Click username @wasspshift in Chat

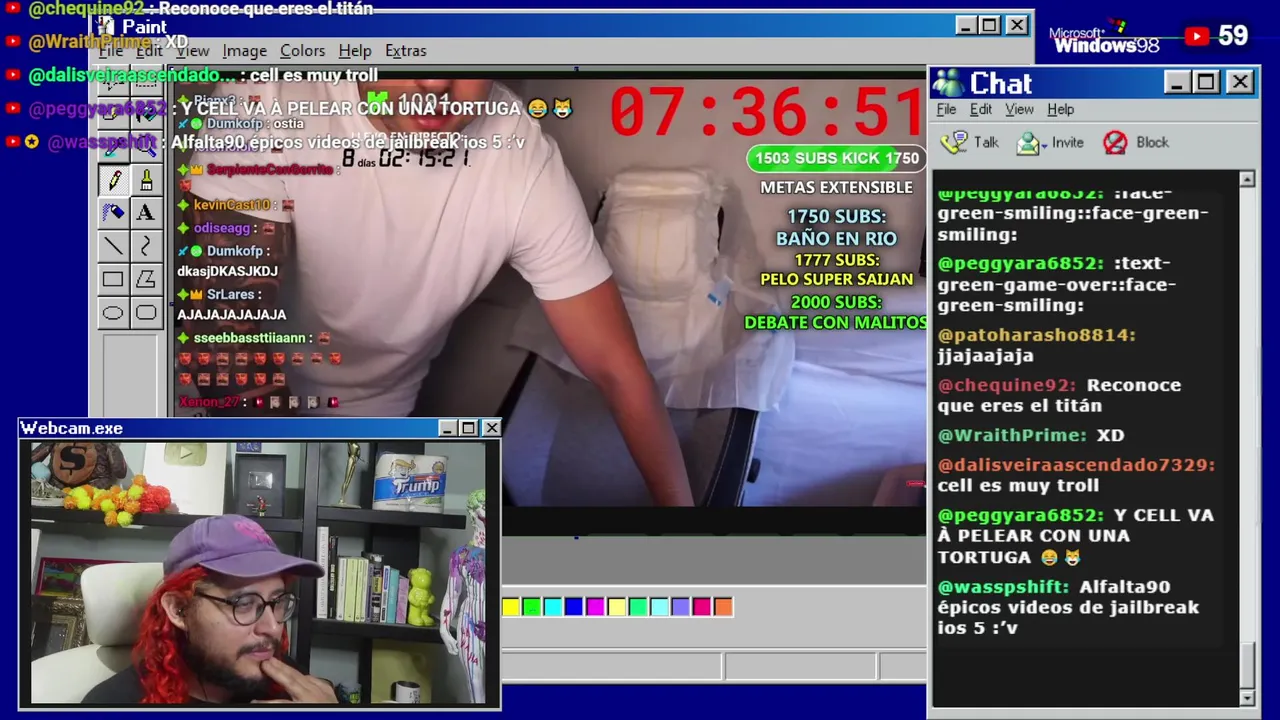[x=1003, y=587]
